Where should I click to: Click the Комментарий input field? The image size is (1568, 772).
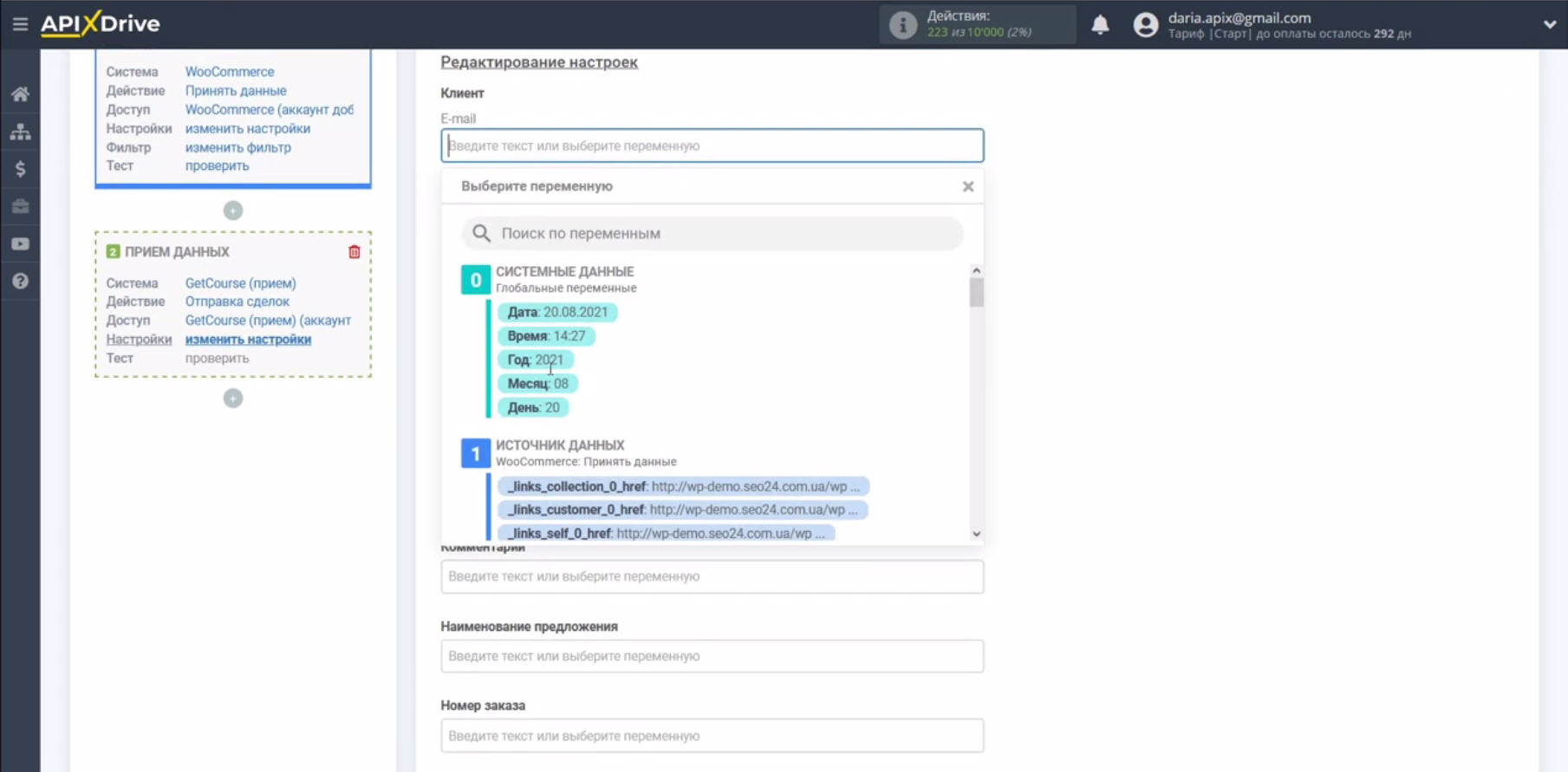click(x=712, y=576)
